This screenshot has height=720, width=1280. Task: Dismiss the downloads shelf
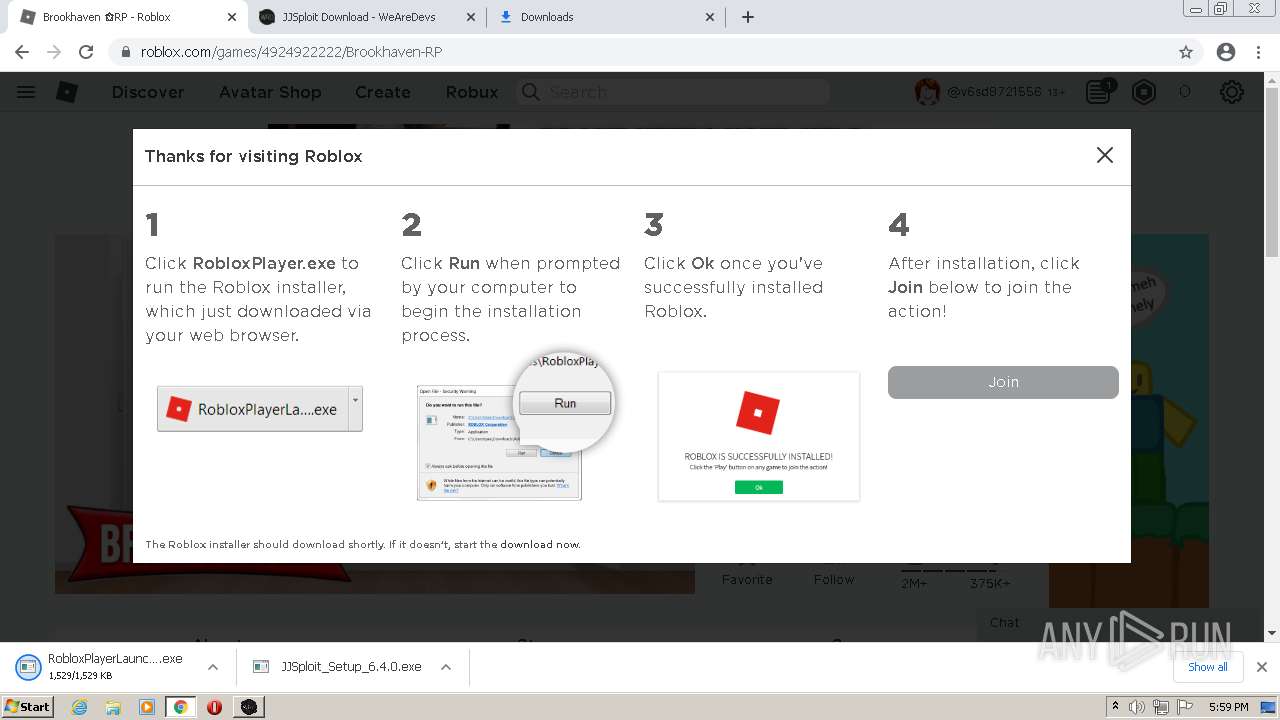point(1262,667)
